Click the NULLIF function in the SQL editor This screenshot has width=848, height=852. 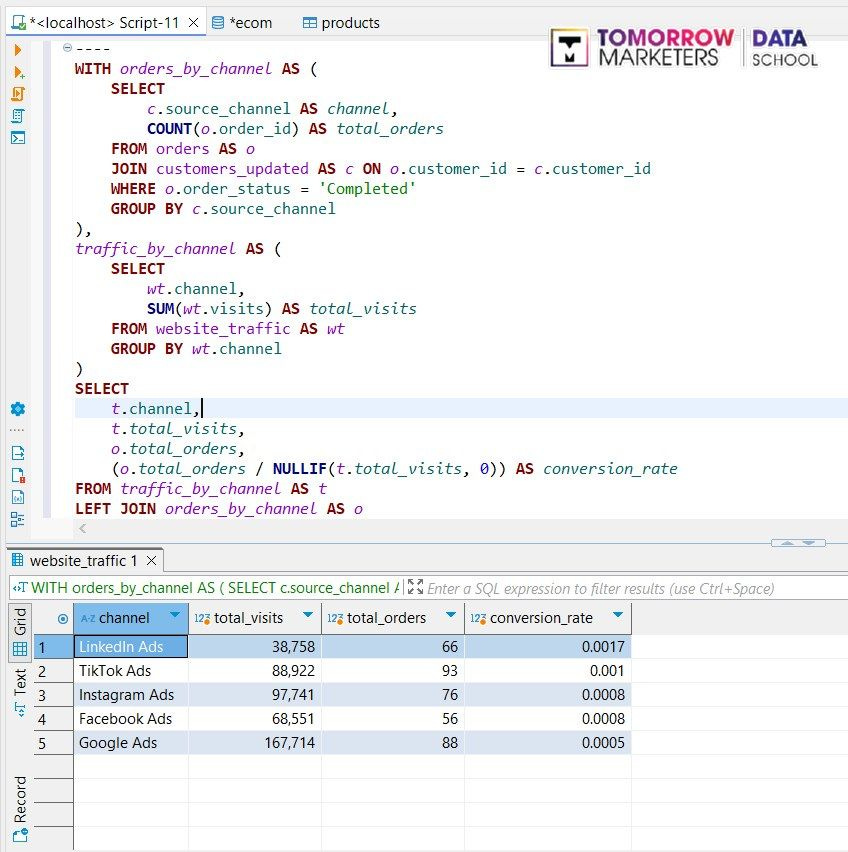299,469
